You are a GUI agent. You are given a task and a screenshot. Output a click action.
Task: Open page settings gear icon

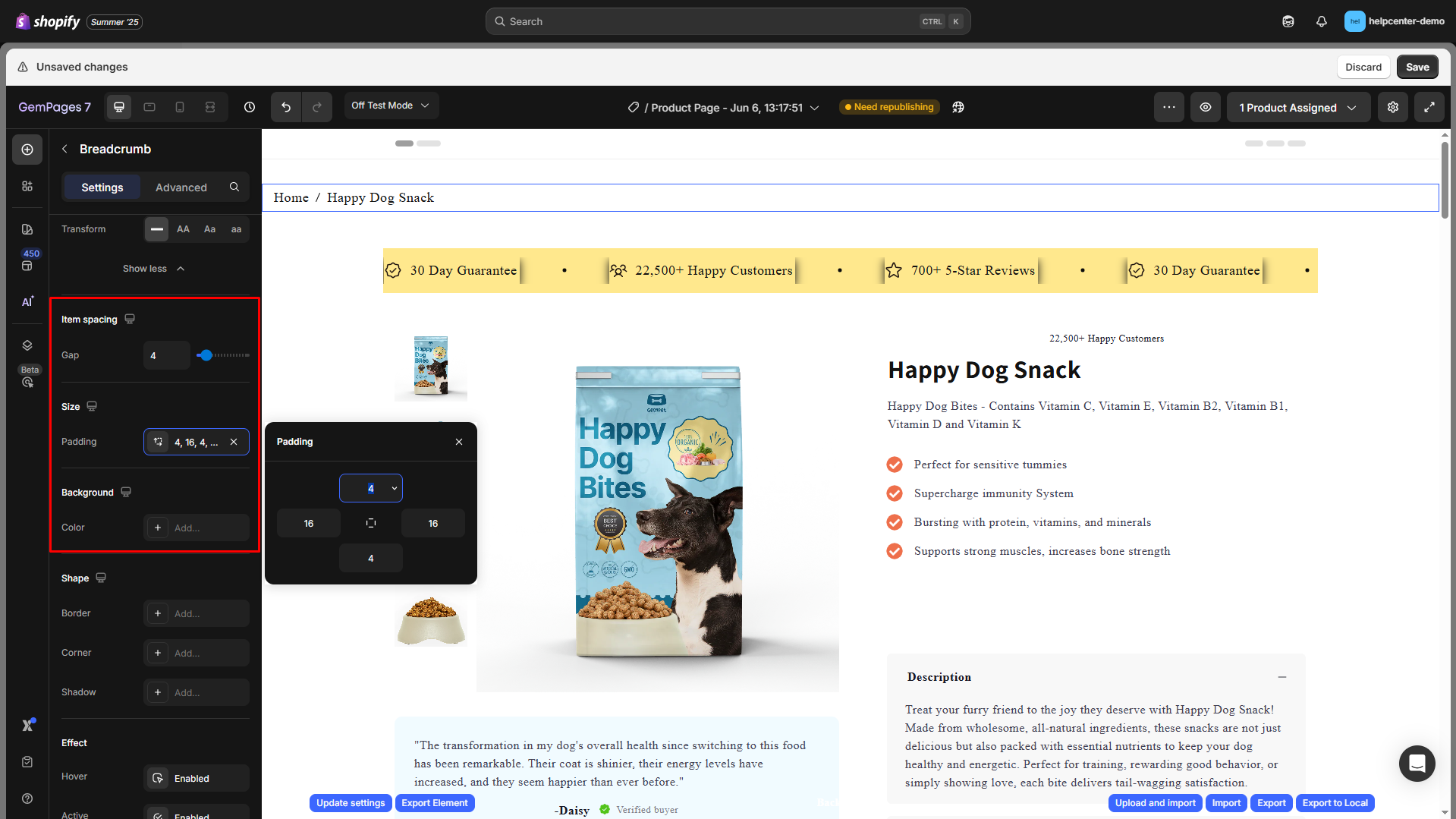[1393, 107]
